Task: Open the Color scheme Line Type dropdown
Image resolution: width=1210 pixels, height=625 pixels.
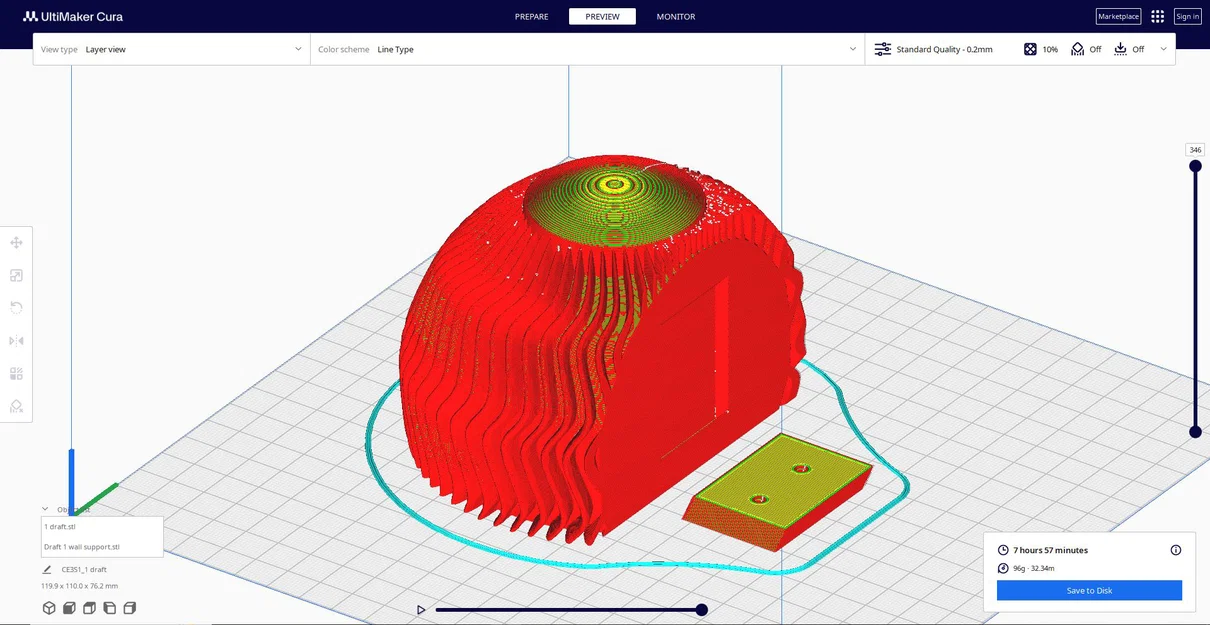Action: (x=587, y=49)
